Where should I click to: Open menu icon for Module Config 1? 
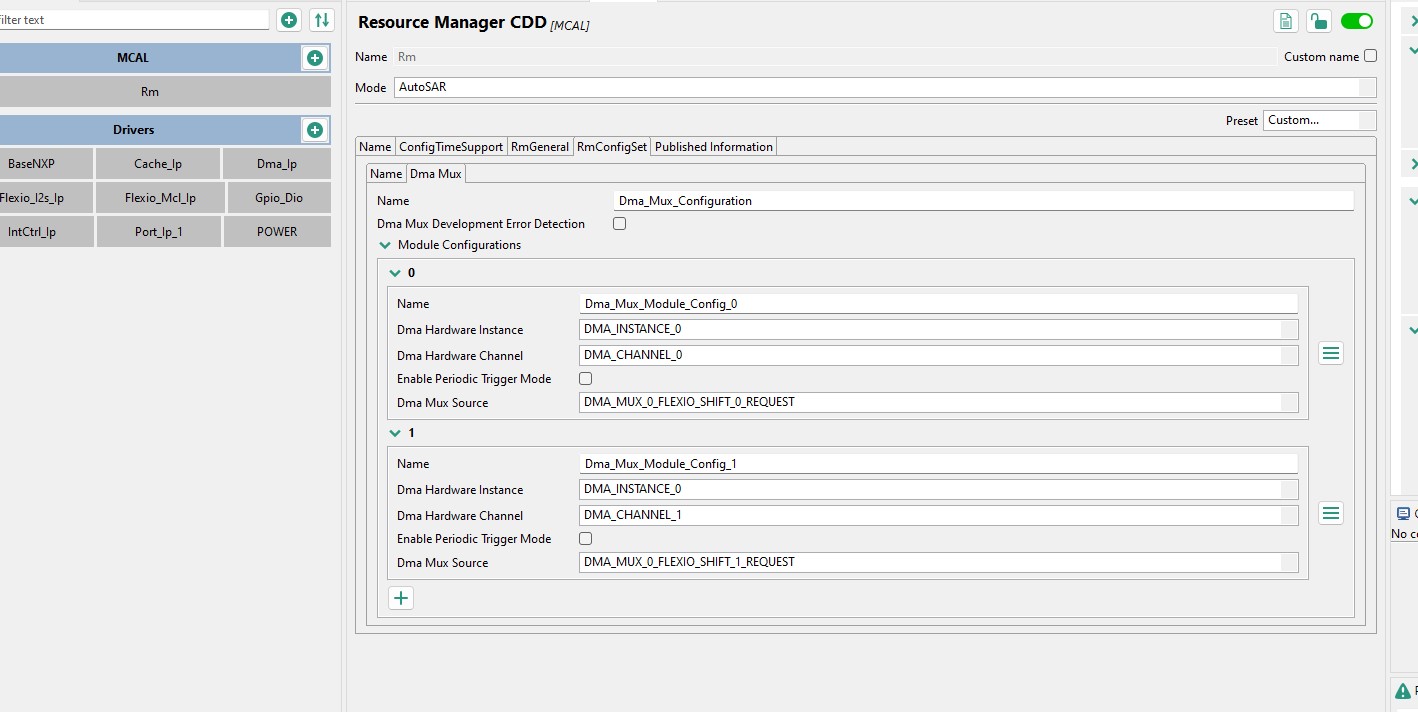(x=1331, y=513)
